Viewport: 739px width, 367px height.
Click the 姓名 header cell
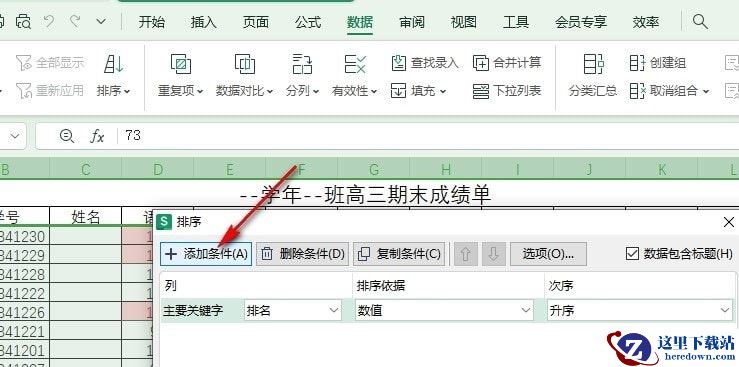[85, 217]
